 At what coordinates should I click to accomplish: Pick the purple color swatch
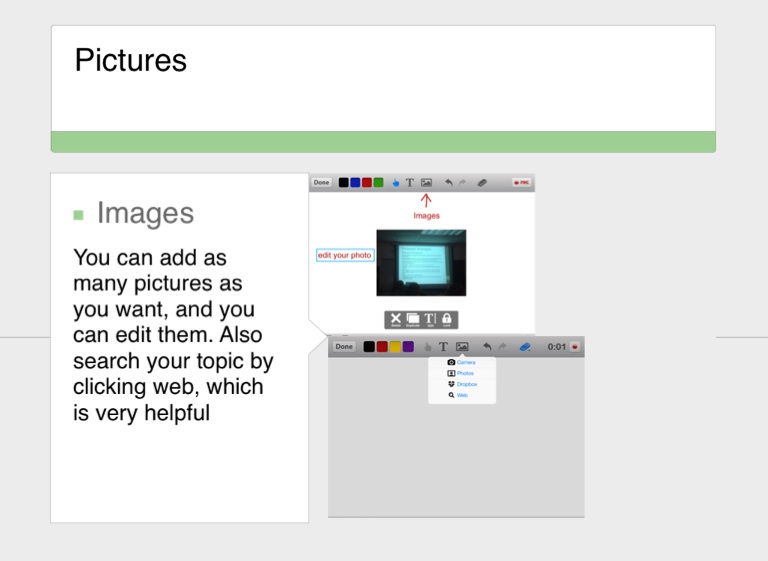pyautogui.click(x=409, y=347)
